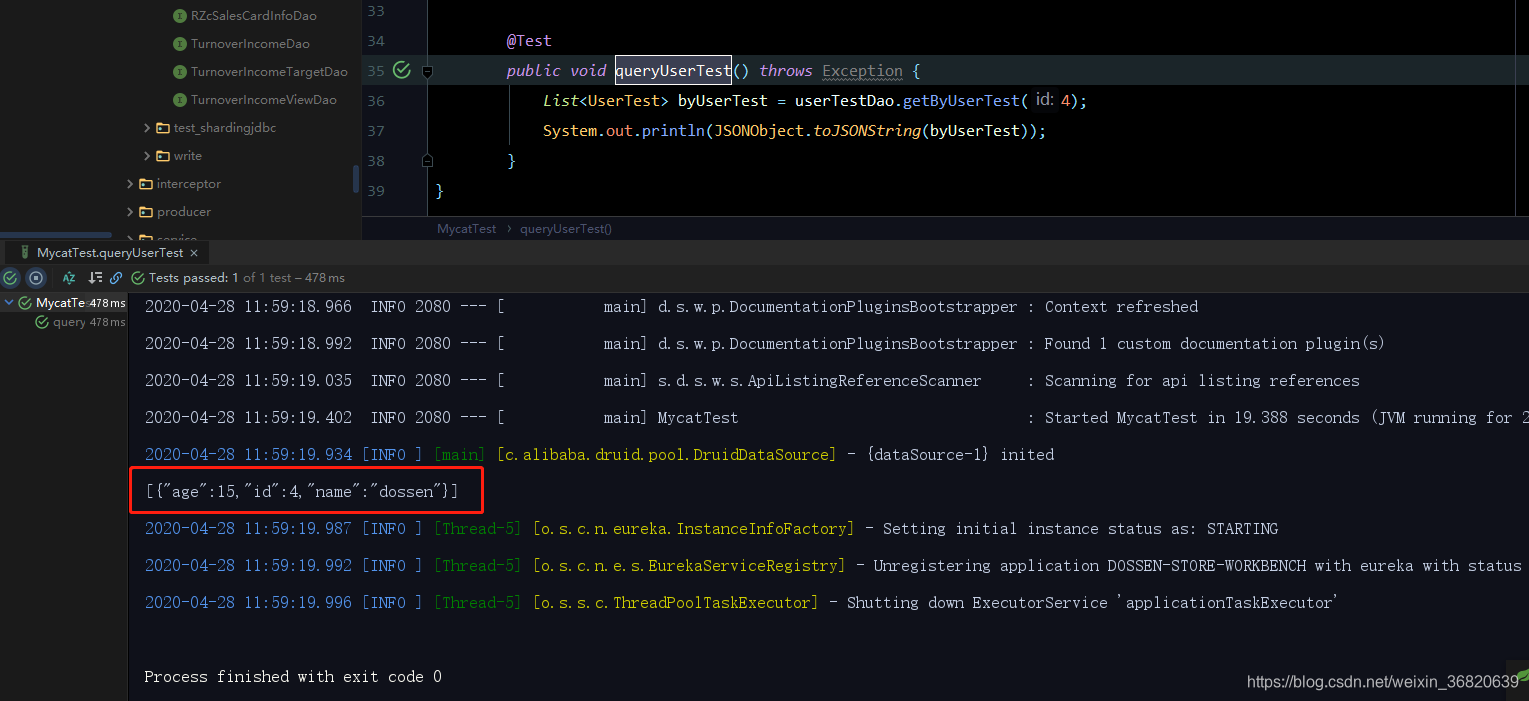Expand the producer folder
The width and height of the screenshot is (1529, 701).
[x=130, y=212]
